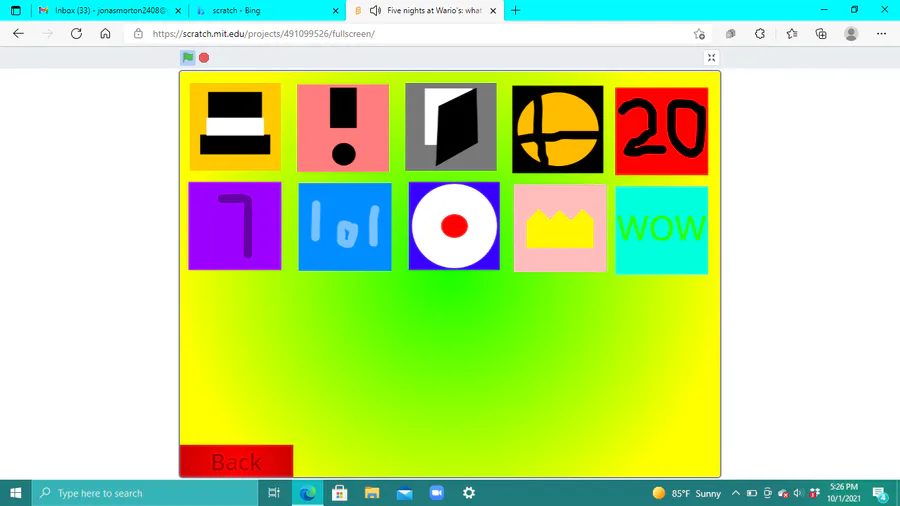Open the cyan 'WOW' tile
Viewport: 900px width, 506px height.
(x=661, y=230)
